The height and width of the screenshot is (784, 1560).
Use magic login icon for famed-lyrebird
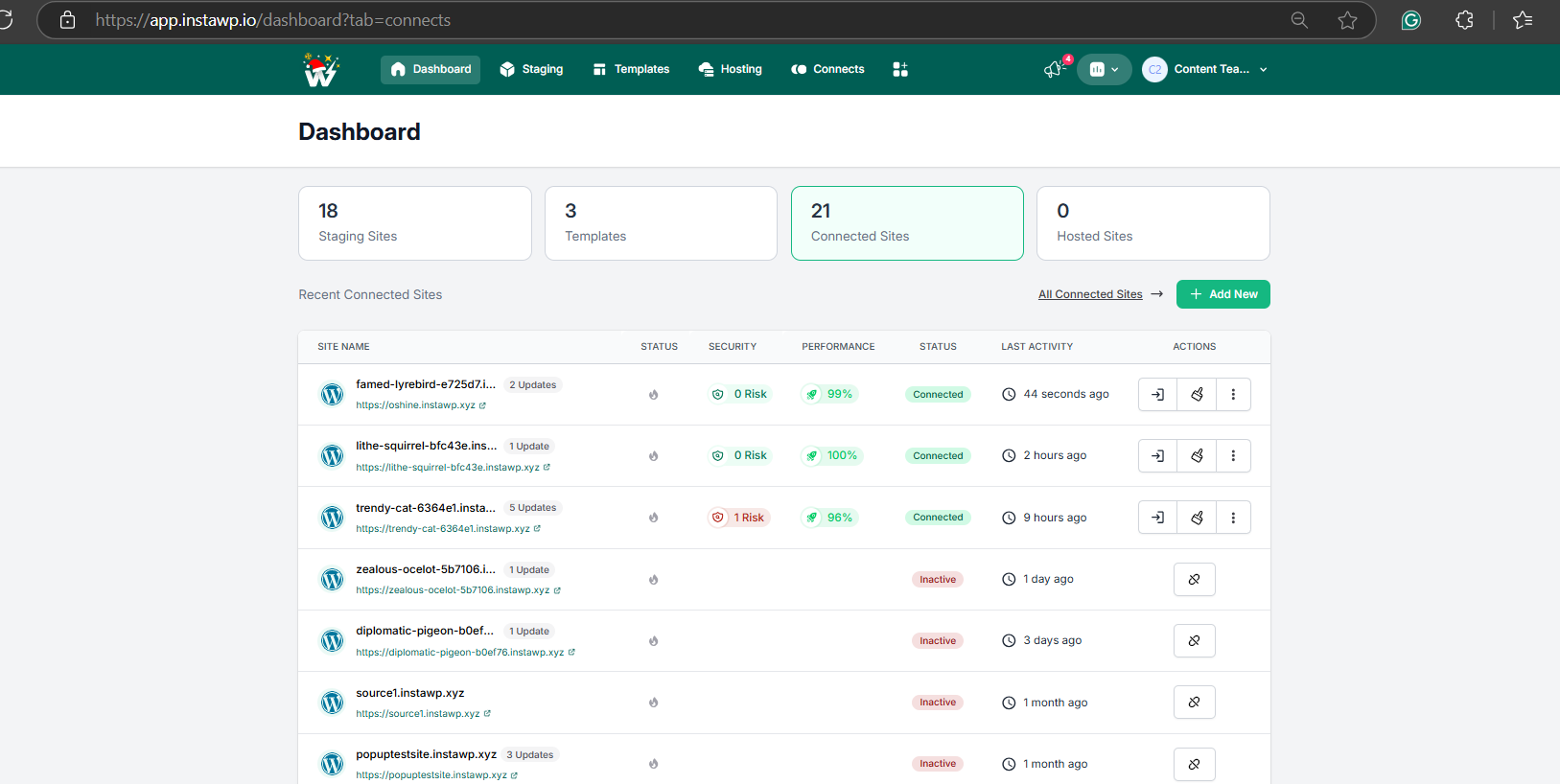(1157, 394)
